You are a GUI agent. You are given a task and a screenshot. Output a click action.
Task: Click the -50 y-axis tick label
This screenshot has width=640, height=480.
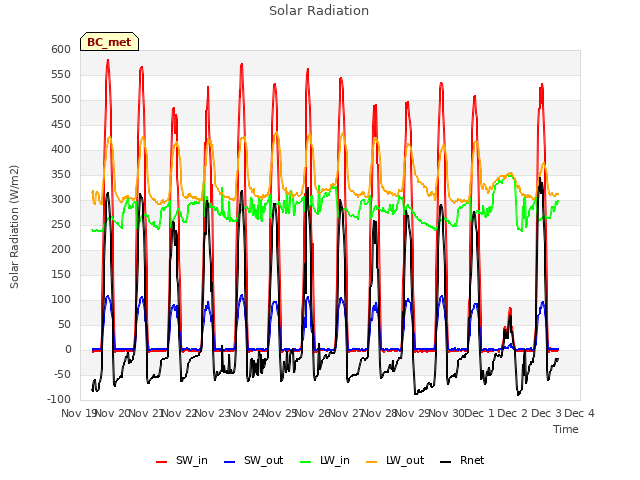(x=61, y=375)
